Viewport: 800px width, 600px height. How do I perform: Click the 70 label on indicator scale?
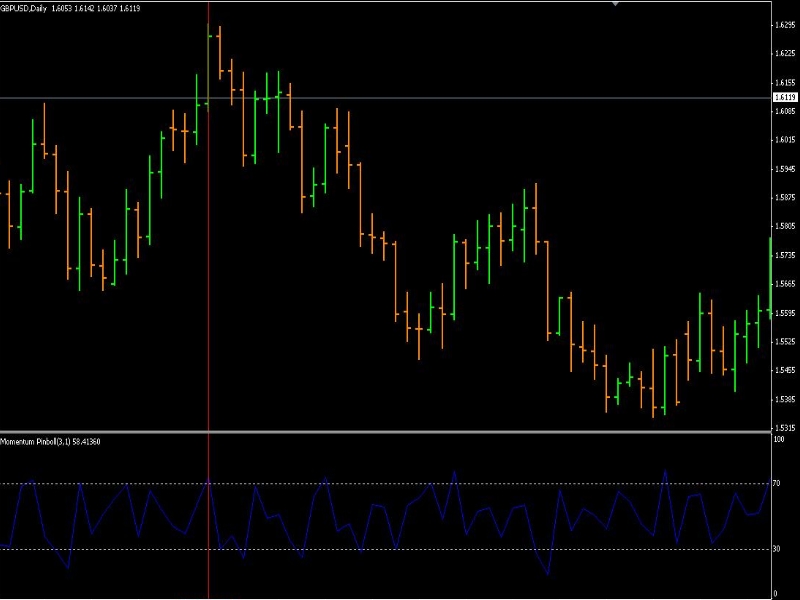(x=778, y=484)
